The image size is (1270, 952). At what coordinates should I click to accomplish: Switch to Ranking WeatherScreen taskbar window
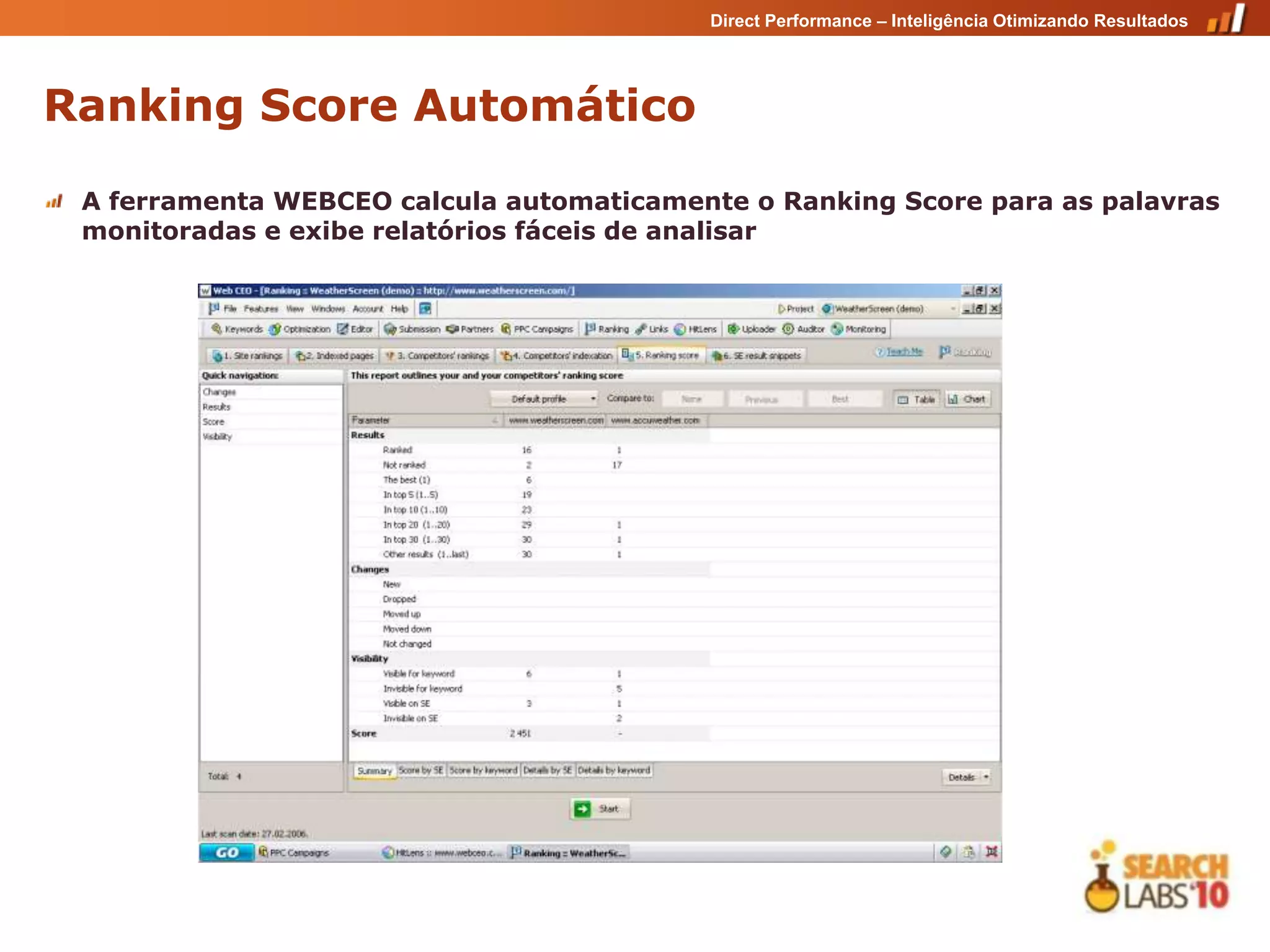pyautogui.click(x=568, y=853)
